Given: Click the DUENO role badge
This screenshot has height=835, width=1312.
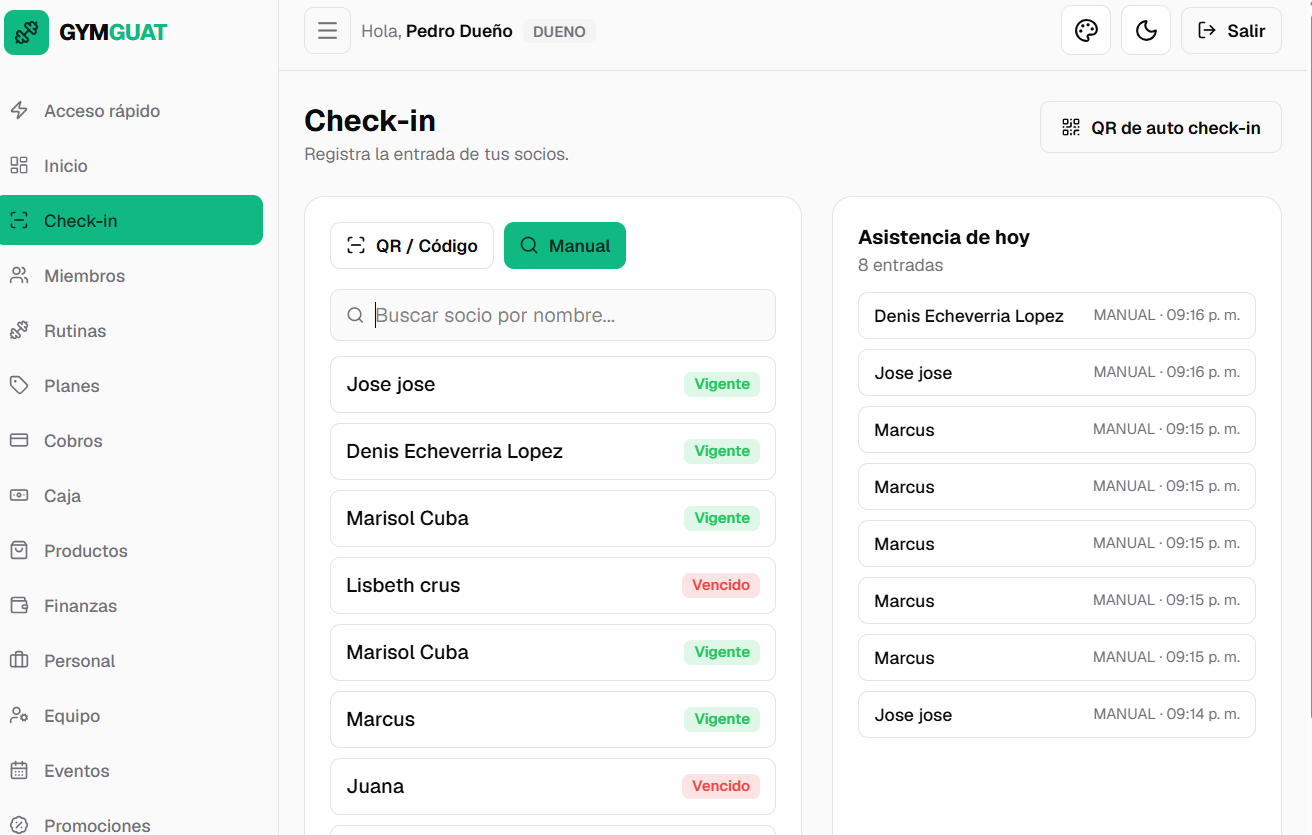Looking at the screenshot, I should [559, 31].
